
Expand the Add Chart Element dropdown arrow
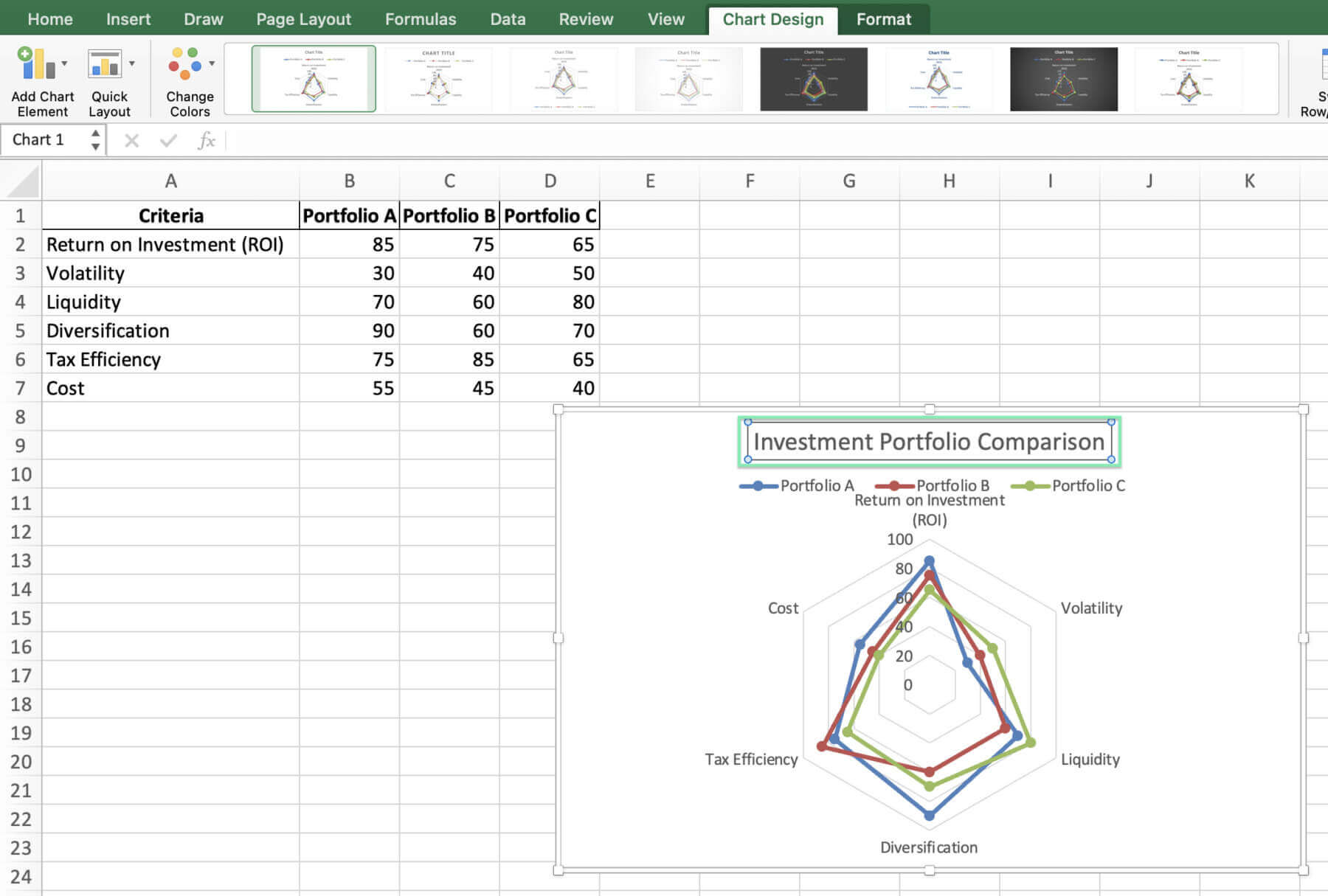point(65,63)
